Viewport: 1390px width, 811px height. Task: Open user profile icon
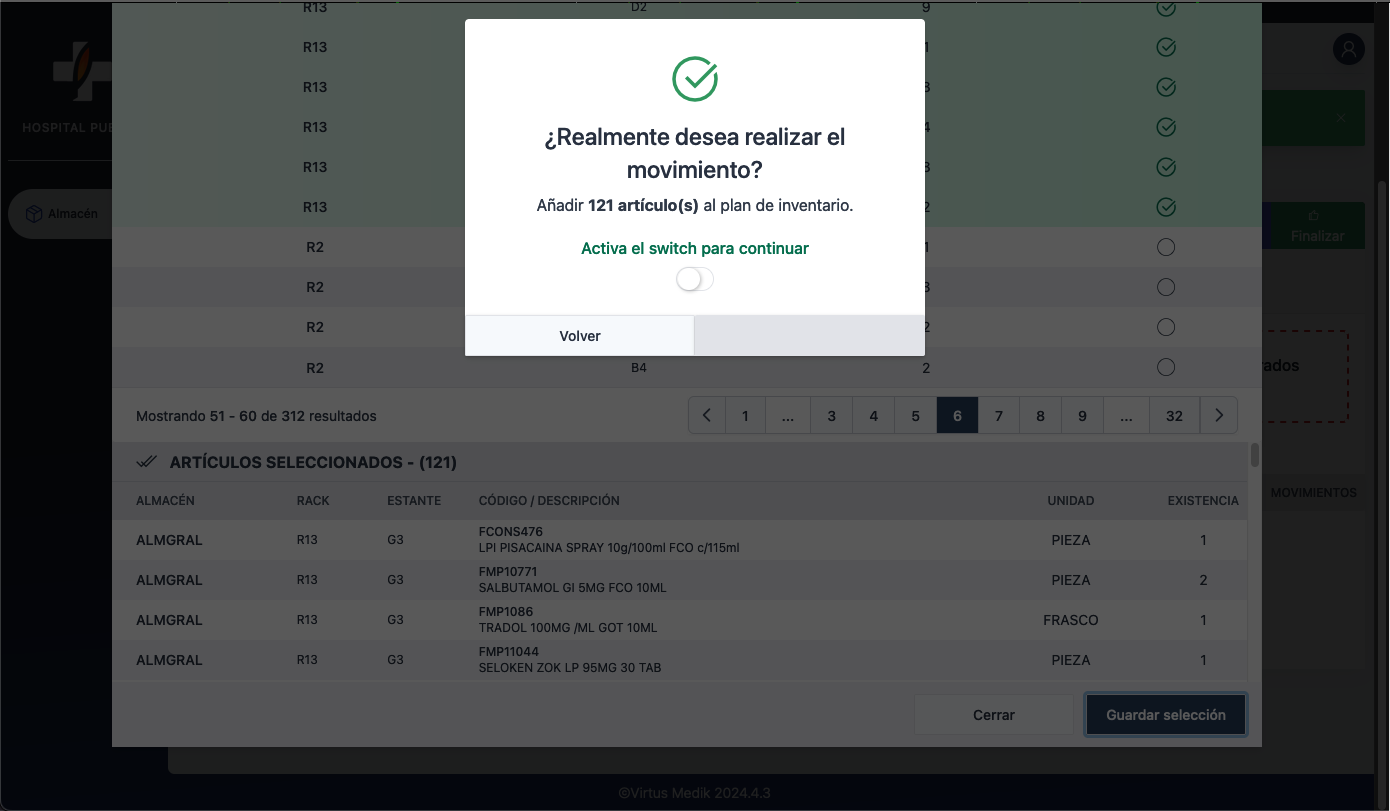click(x=1348, y=49)
